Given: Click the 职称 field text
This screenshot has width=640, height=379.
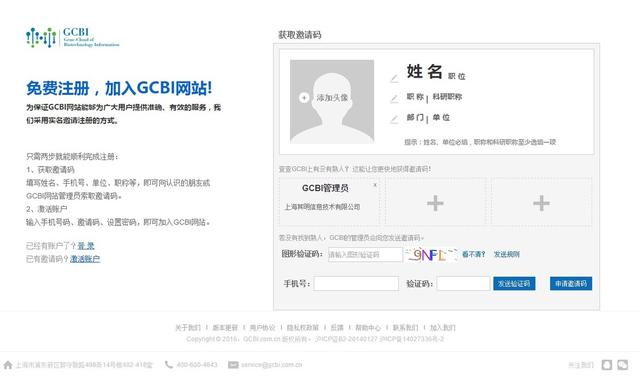Looking at the screenshot, I should pos(415,97).
